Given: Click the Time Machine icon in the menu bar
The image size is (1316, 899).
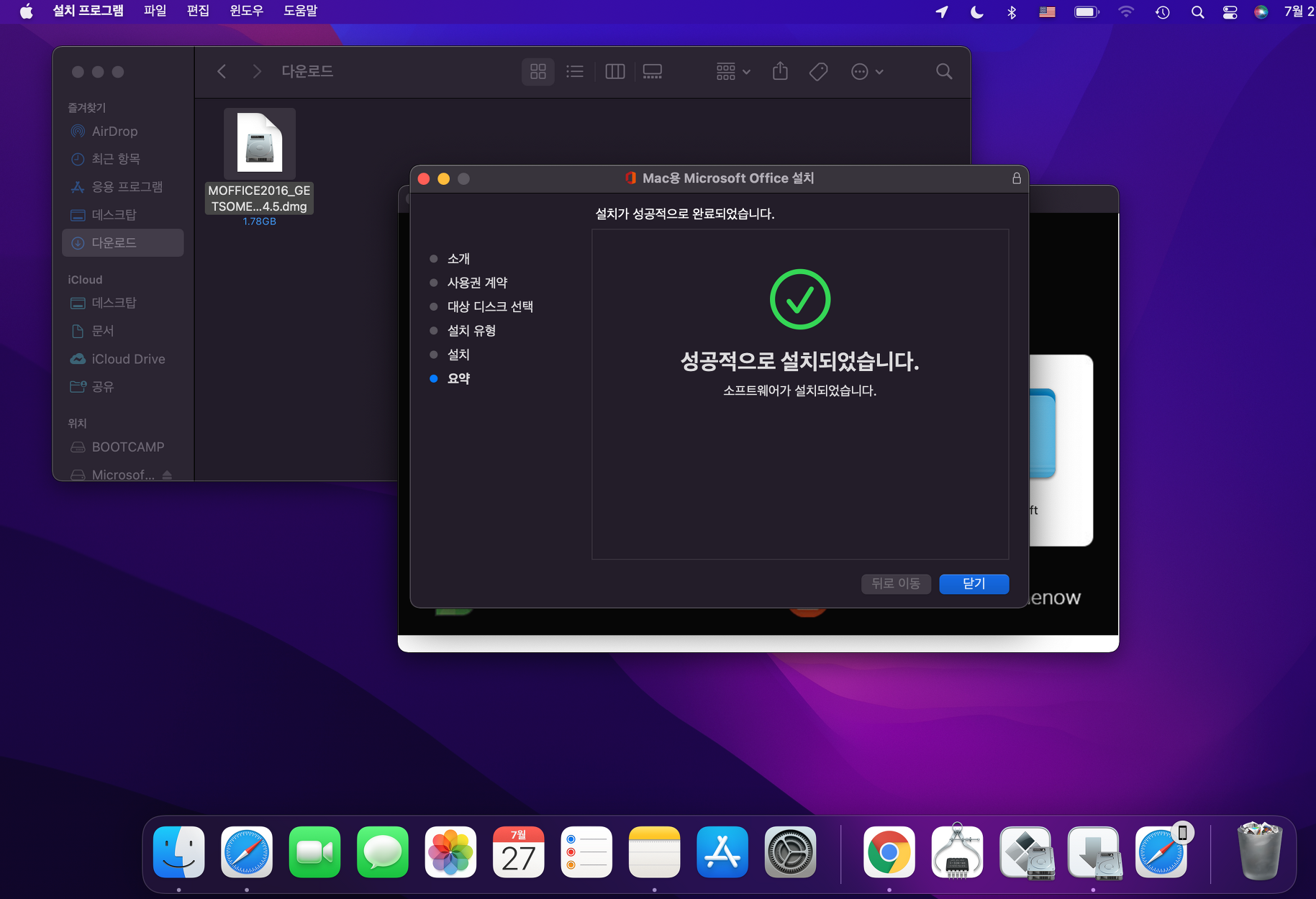Looking at the screenshot, I should (1163, 12).
